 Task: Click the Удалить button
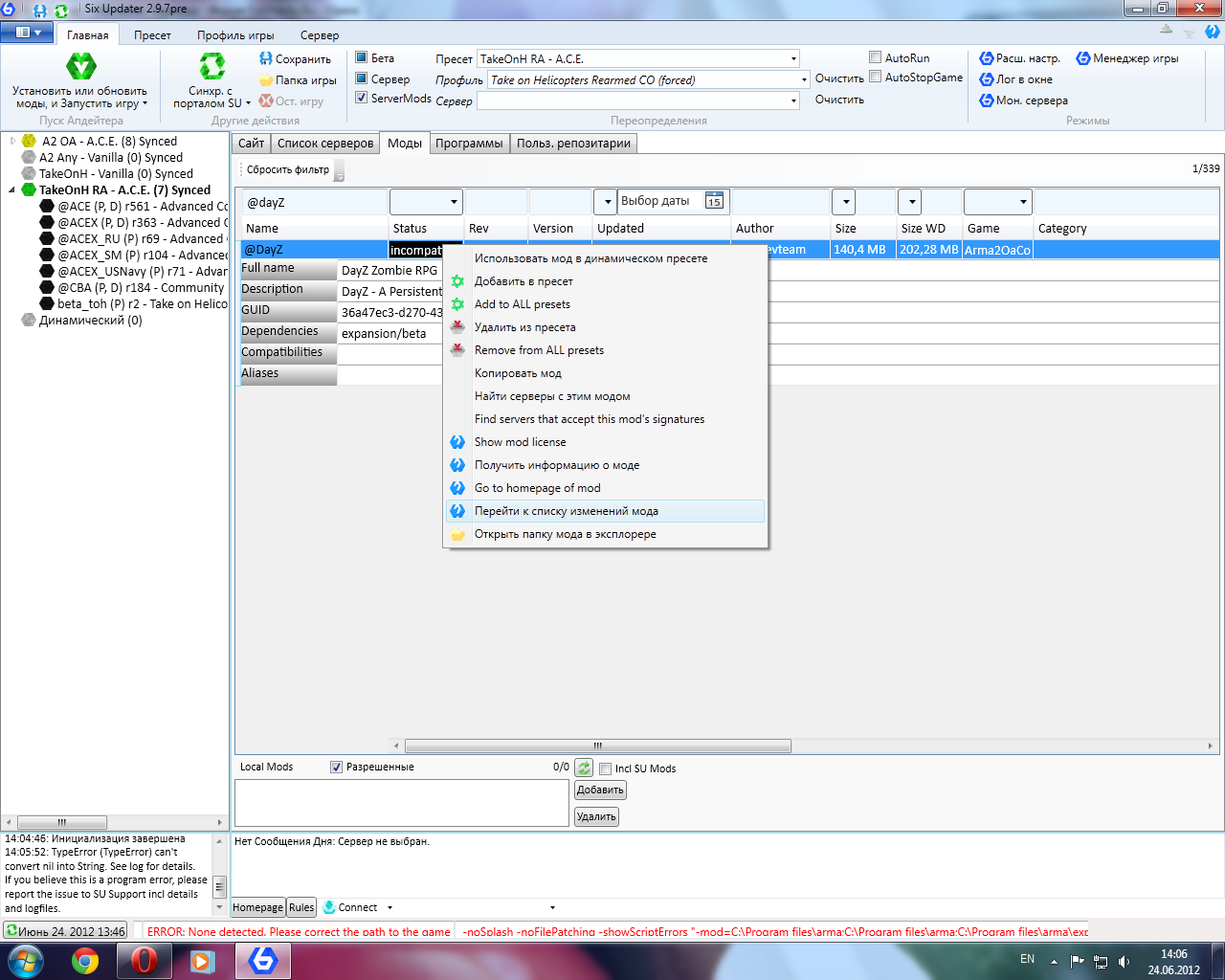click(596, 817)
